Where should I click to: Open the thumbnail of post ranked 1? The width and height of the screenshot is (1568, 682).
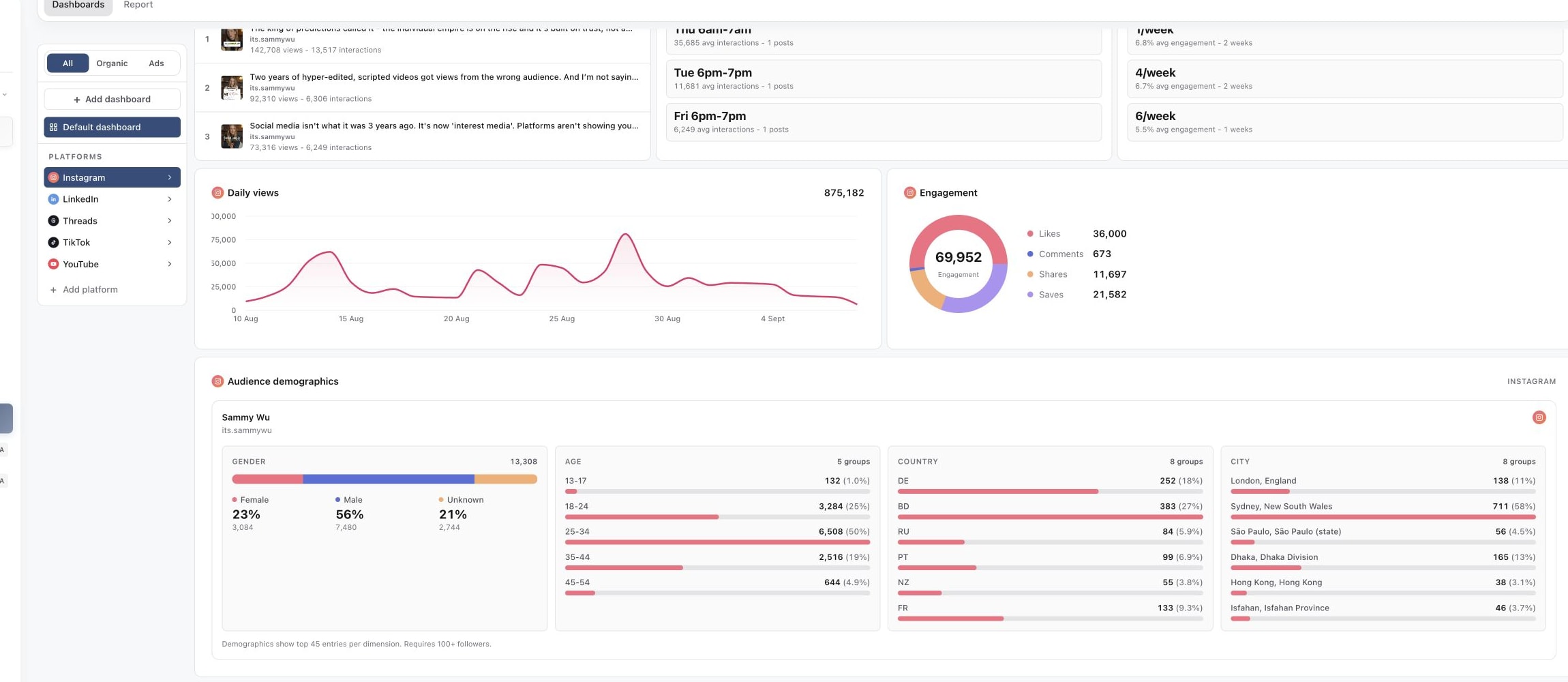click(232, 40)
